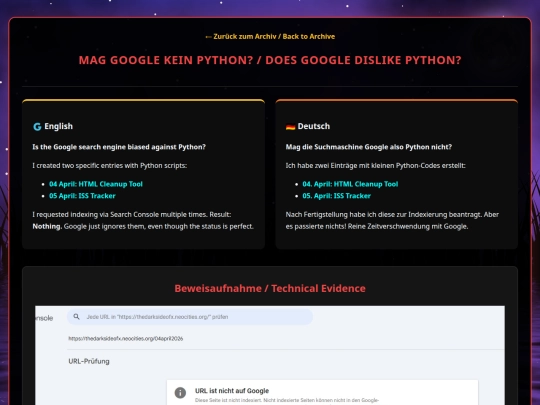Open English 04 April: HTML Cleanup Tool link
This screenshot has height=405, width=540.
click(x=96, y=184)
